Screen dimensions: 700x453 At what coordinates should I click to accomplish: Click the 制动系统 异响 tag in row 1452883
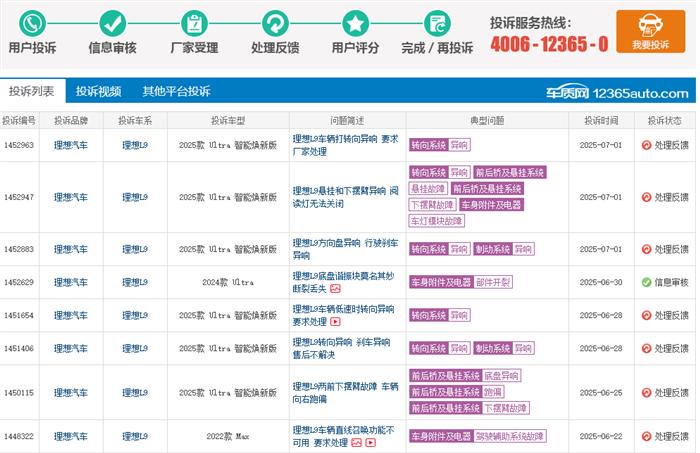click(x=504, y=249)
